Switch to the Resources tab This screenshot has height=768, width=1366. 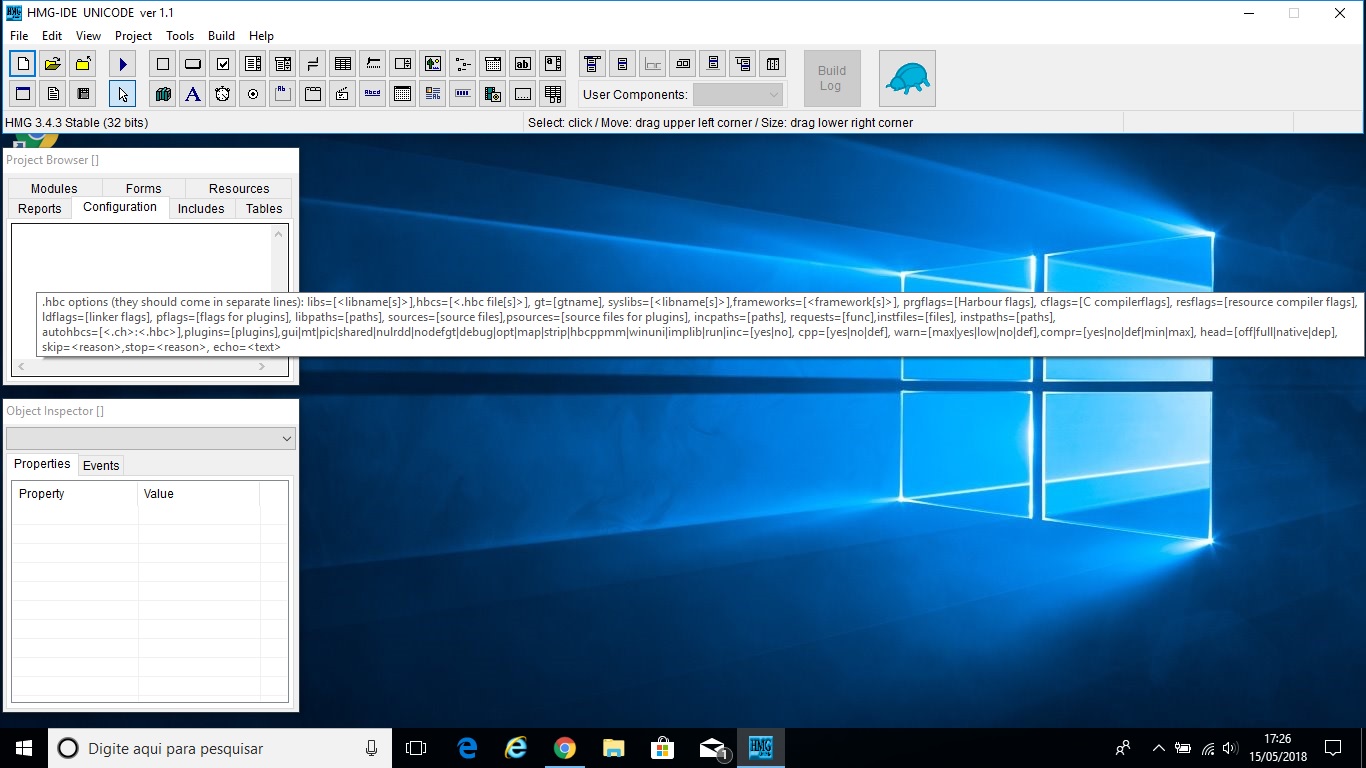[x=239, y=188]
